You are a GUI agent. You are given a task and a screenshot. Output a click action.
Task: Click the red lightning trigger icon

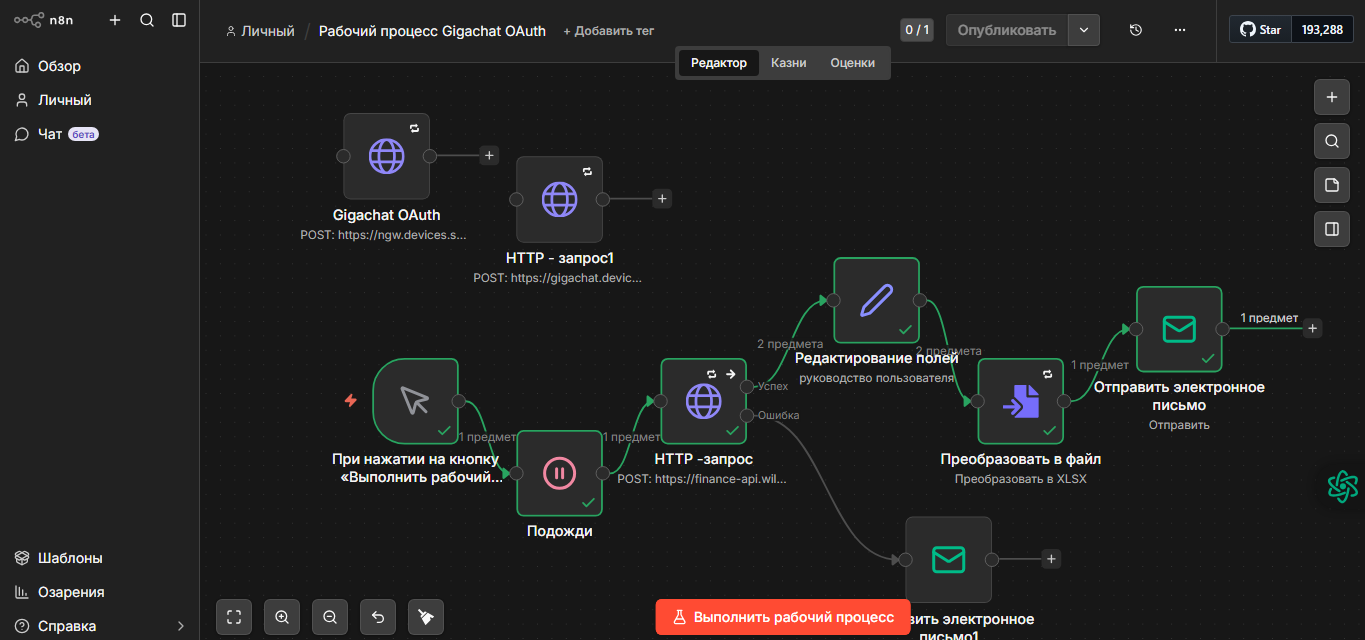[351, 400]
